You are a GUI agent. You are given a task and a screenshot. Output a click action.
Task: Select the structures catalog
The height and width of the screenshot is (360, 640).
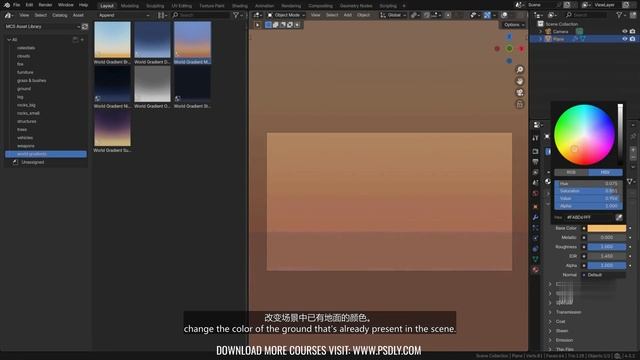click(x=27, y=121)
